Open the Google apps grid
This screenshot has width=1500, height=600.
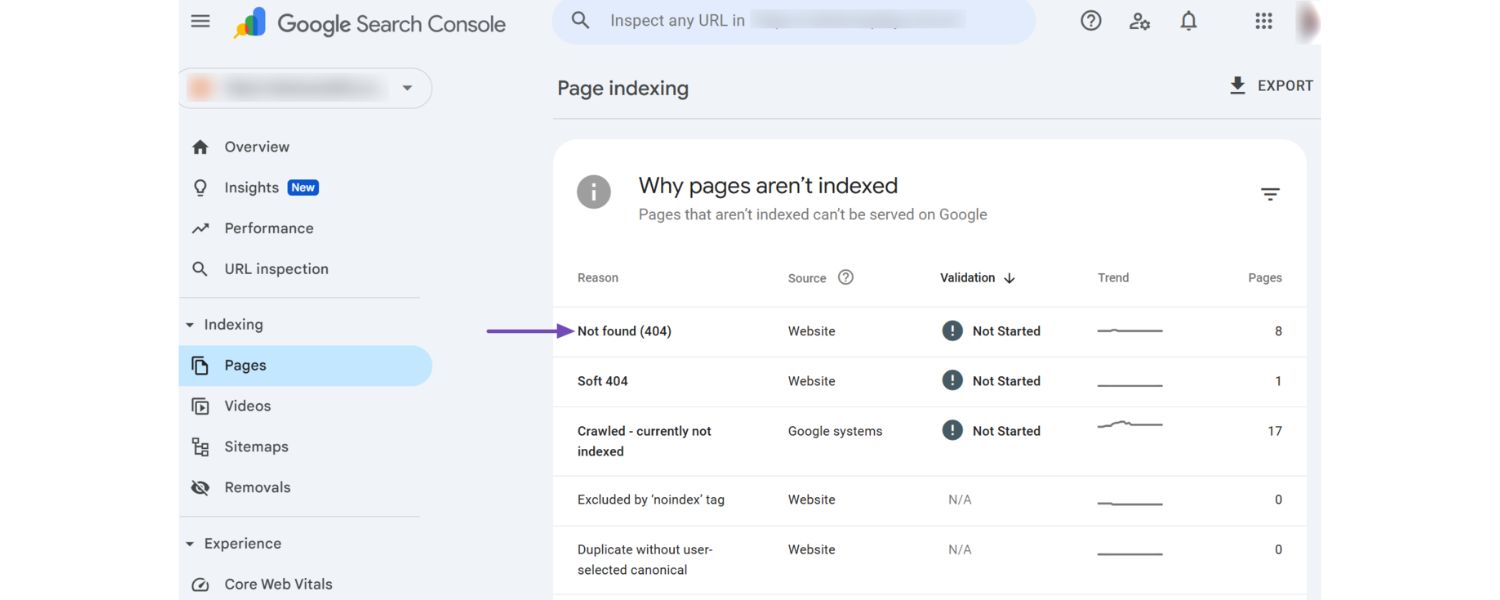click(x=1263, y=20)
